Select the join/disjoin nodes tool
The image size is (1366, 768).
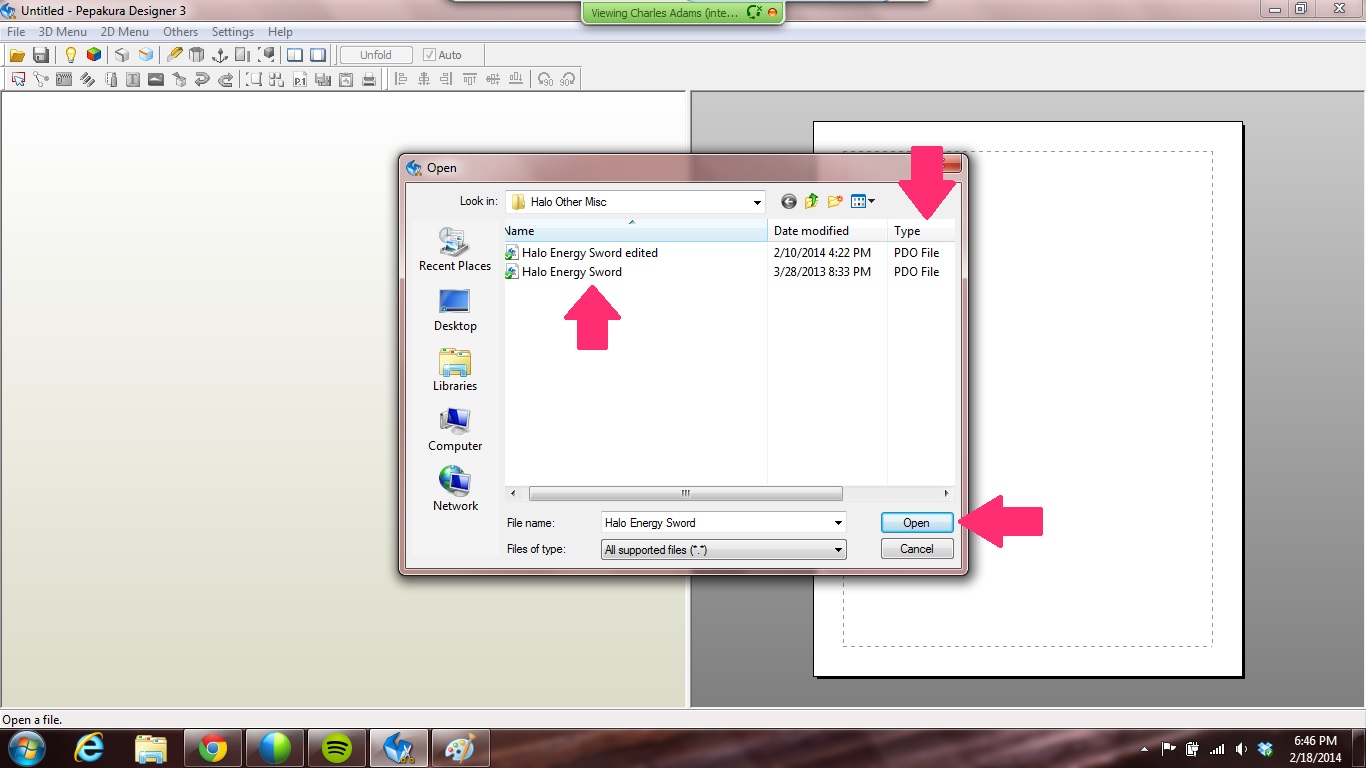pos(41,80)
